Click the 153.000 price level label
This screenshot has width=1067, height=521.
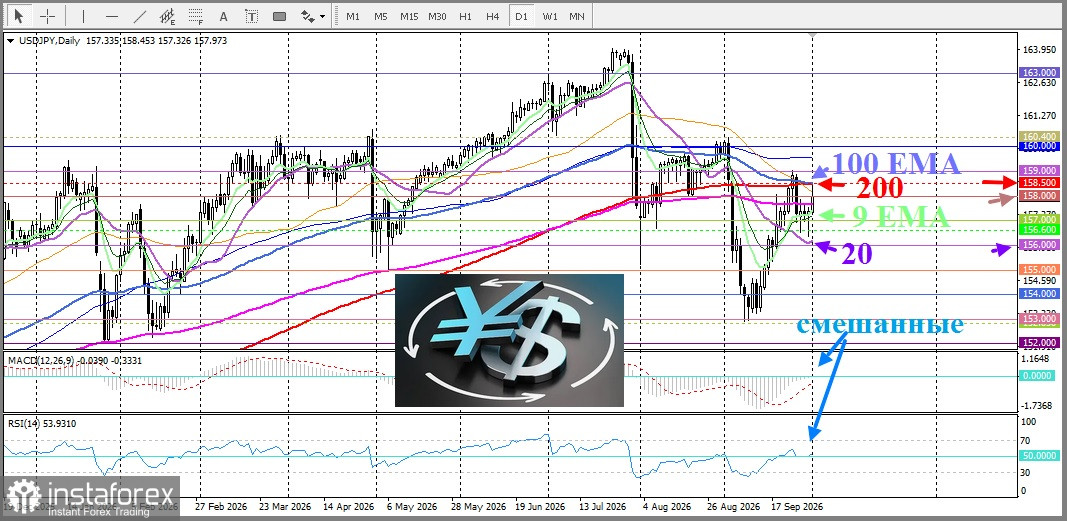[1039, 318]
